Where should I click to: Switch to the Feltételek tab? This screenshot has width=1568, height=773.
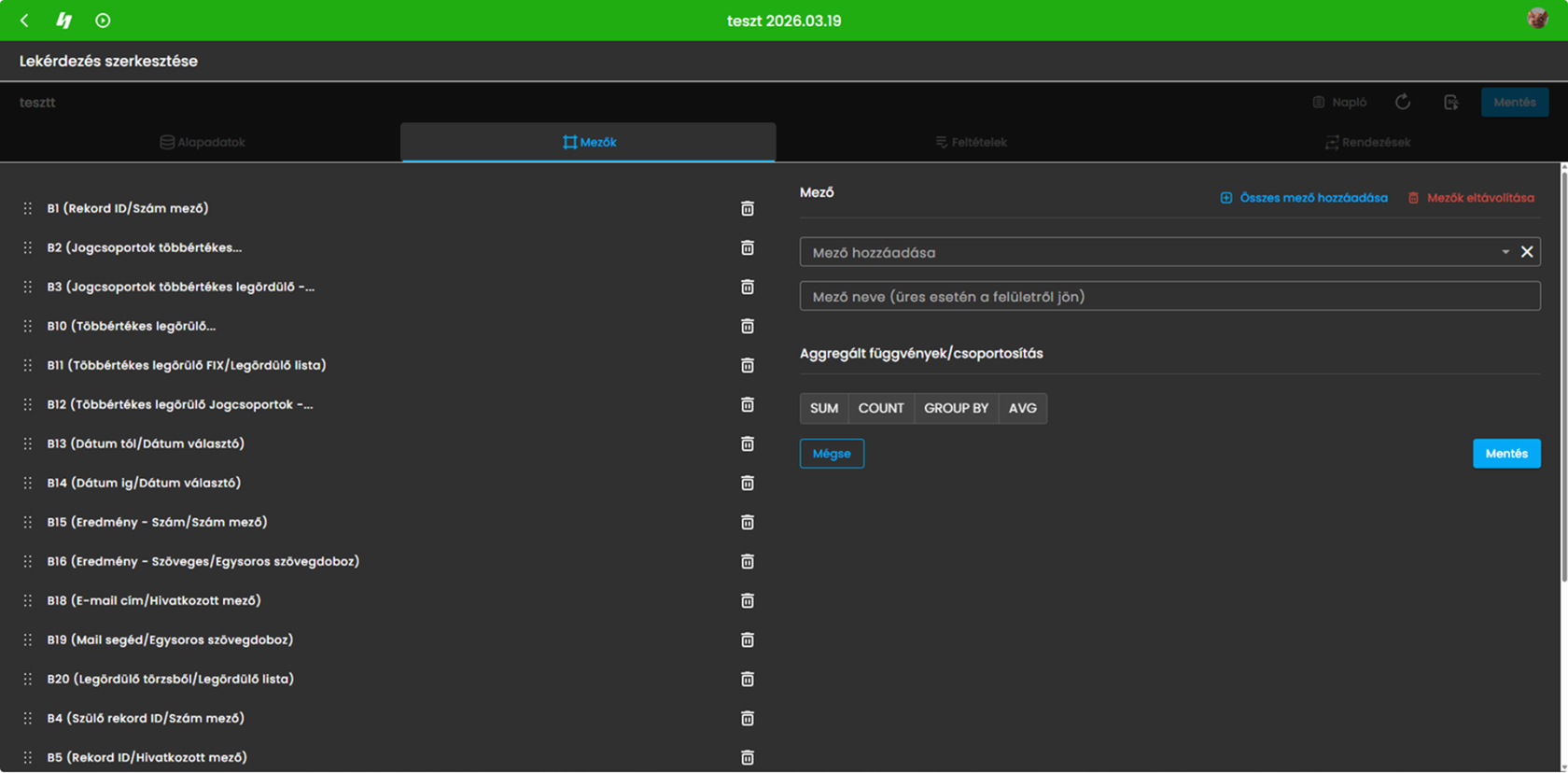(972, 142)
